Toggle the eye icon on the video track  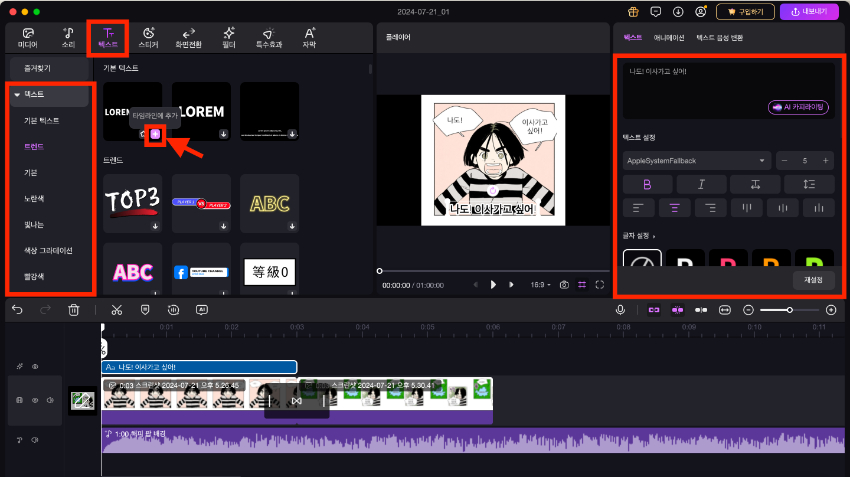click(35, 401)
